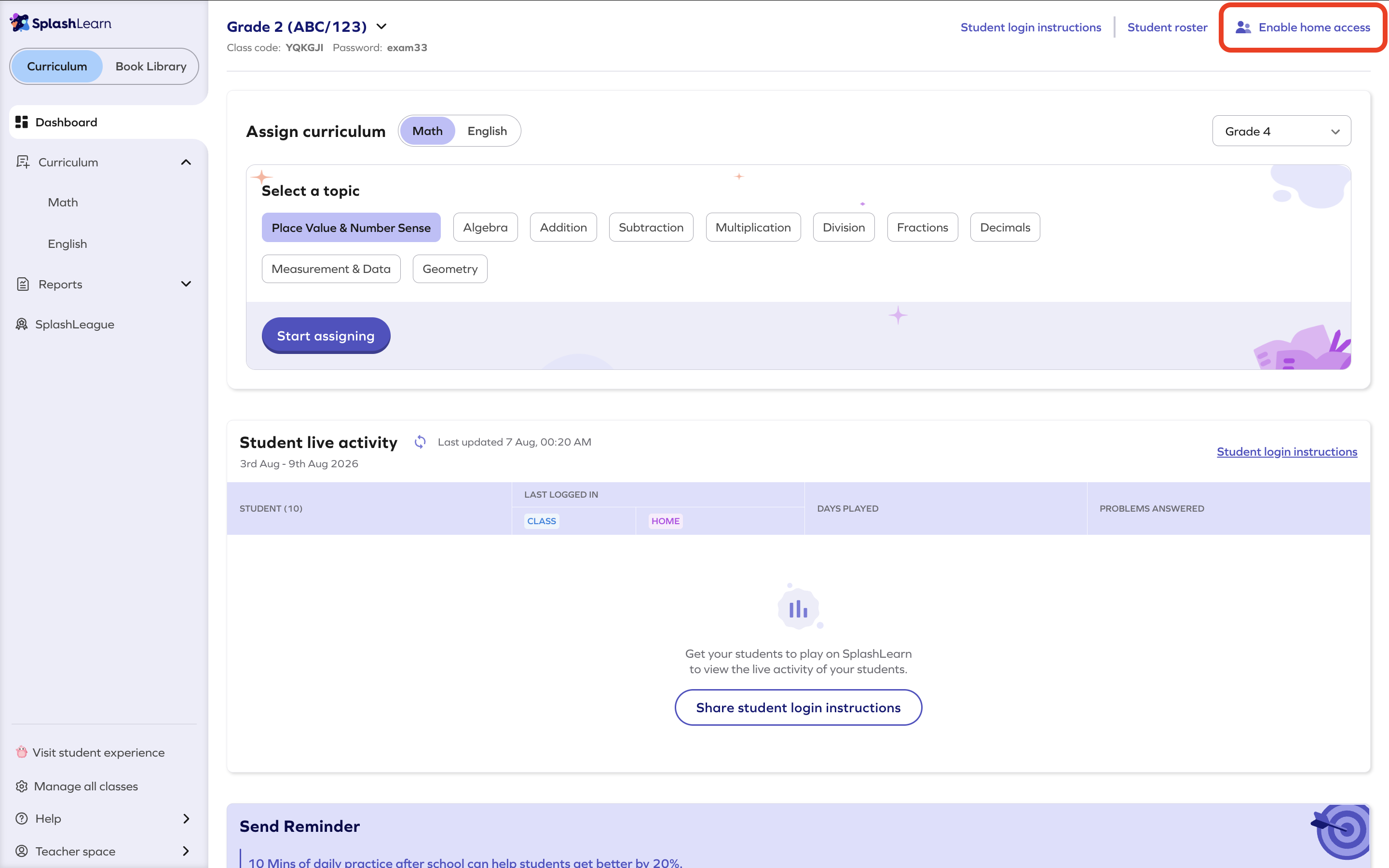
Task: Select Math subject in Assign curriculum
Action: click(x=428, y=131)
